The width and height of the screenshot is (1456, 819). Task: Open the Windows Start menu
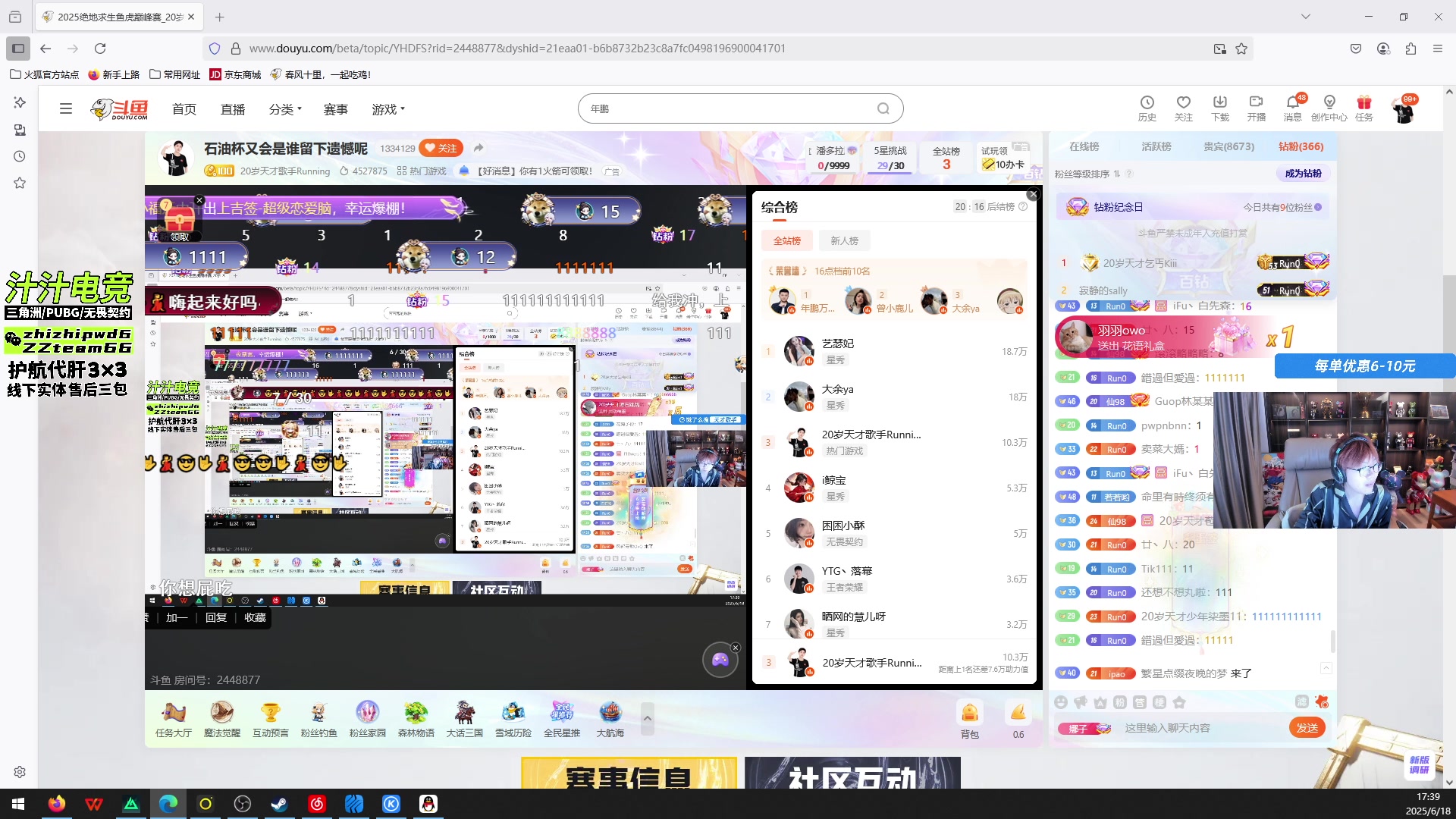(18, 804)
